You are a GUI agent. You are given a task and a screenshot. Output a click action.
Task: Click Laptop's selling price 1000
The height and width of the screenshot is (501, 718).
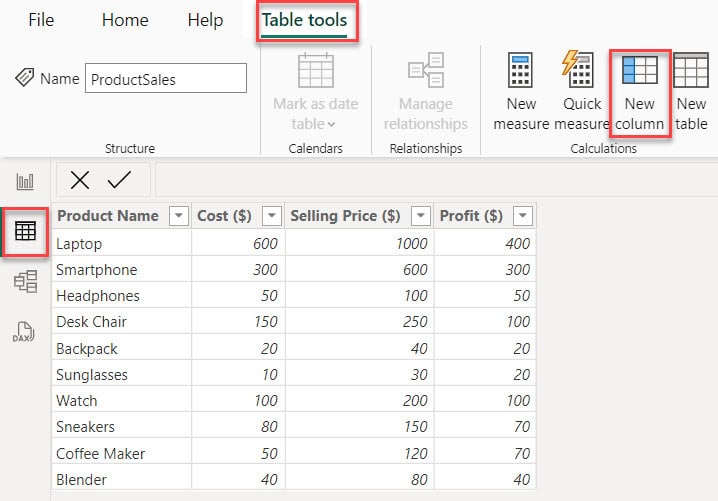point(359,244)
